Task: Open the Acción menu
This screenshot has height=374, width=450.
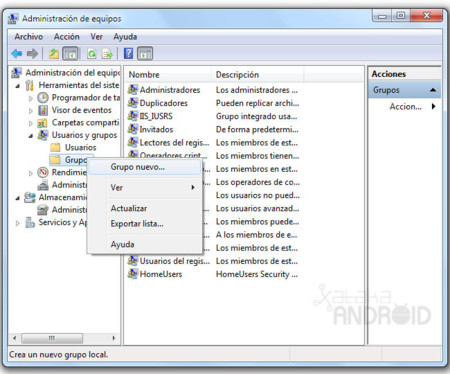Action: (67, 37)
